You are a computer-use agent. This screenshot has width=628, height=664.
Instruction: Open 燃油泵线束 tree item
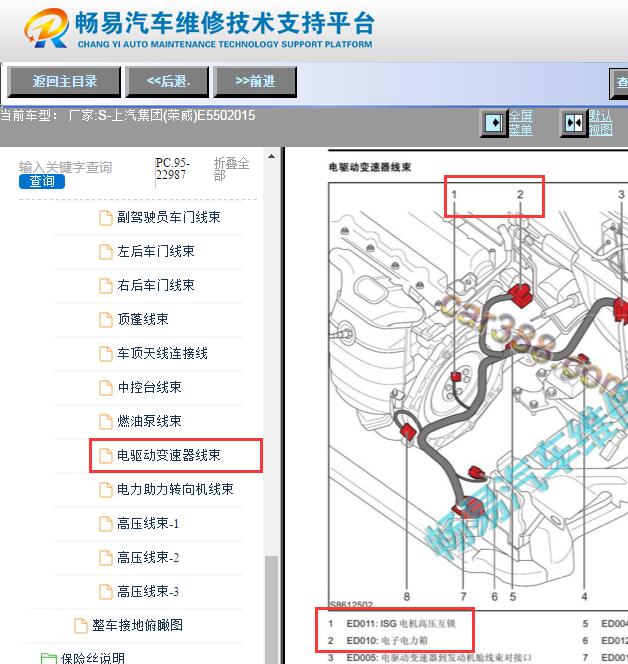[x=149, y=421]
